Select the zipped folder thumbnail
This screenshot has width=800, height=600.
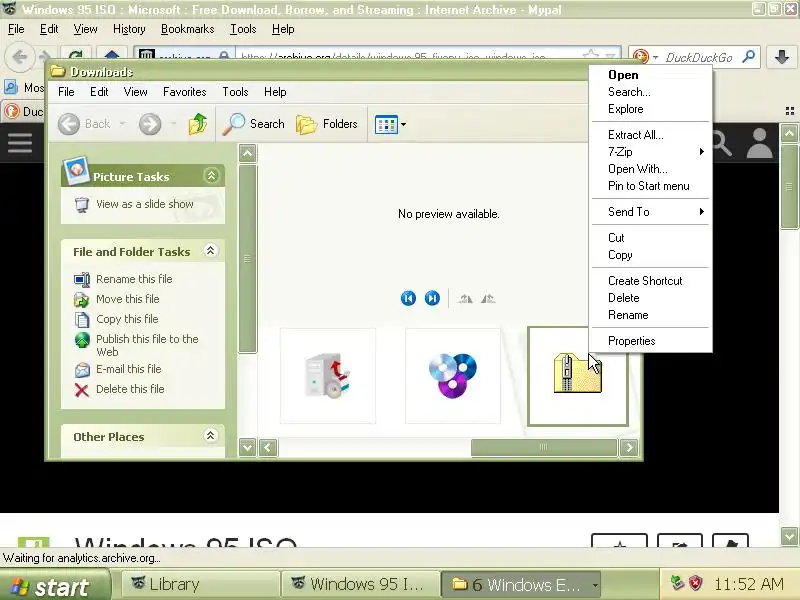578,376
